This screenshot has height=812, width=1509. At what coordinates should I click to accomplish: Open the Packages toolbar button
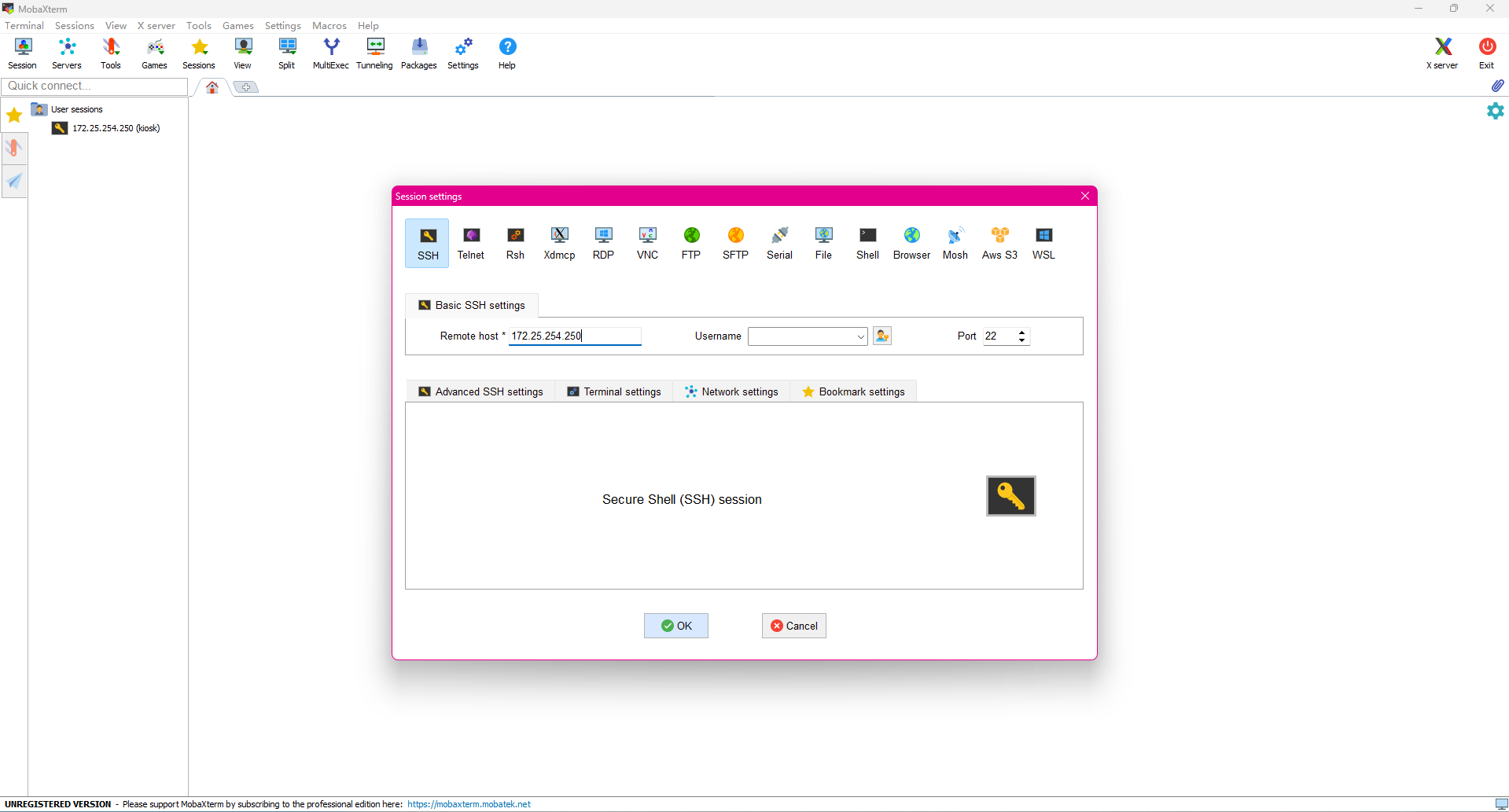[x=419, y=53]
